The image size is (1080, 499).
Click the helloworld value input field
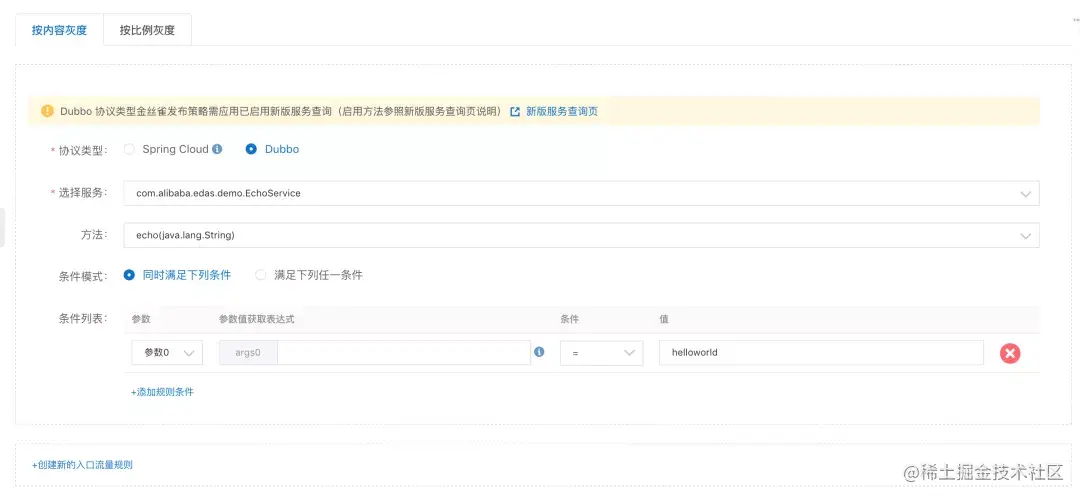coord(821,353)
